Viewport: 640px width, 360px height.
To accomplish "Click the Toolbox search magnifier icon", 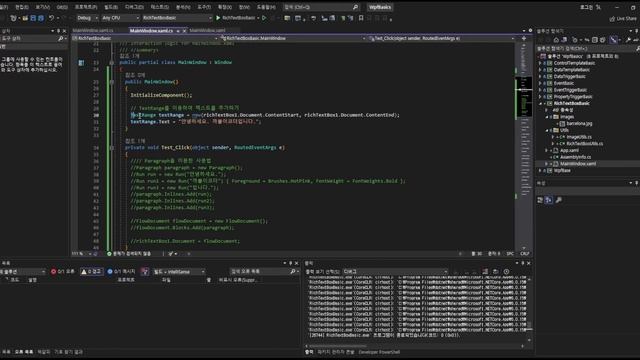I will [x=61, y=38].
